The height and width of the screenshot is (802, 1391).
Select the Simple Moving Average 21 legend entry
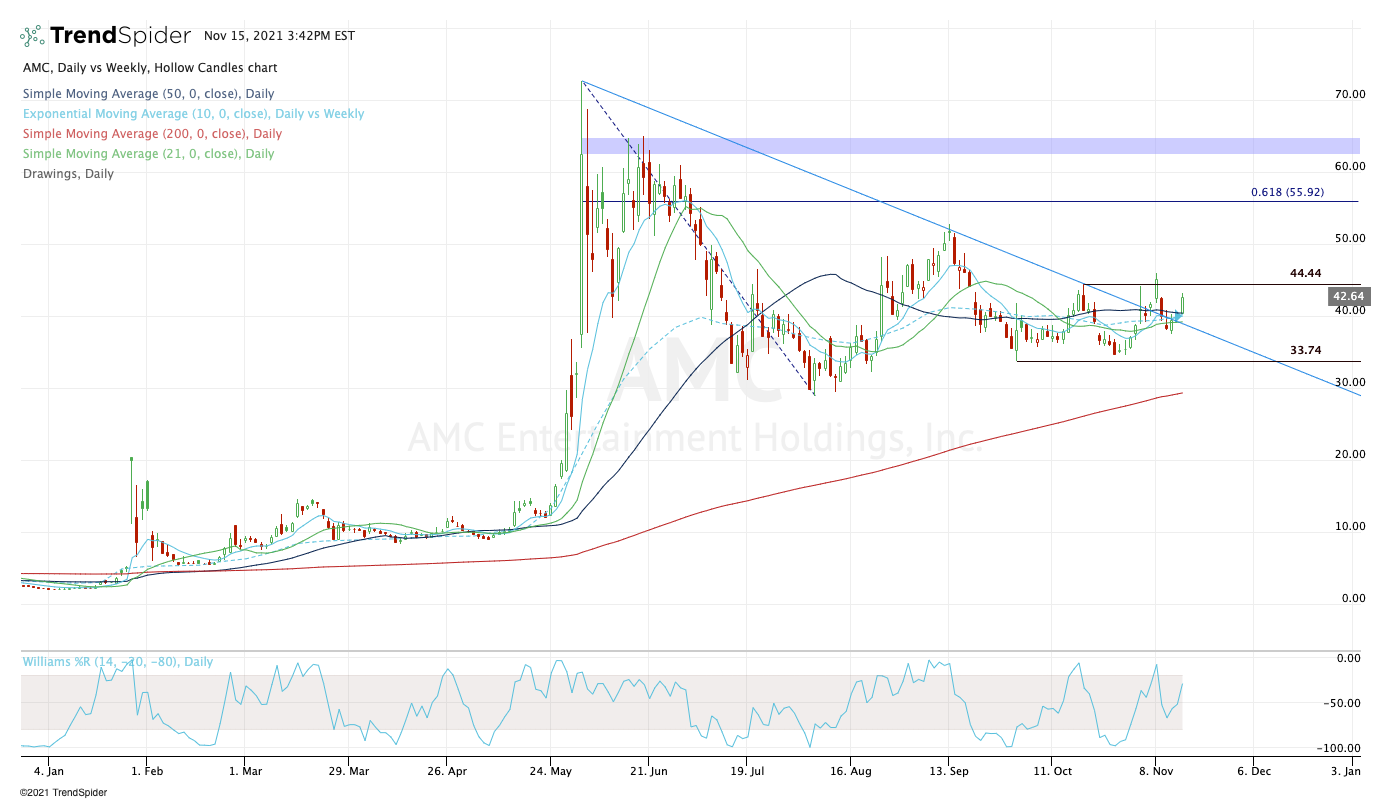tap(148, 154)
